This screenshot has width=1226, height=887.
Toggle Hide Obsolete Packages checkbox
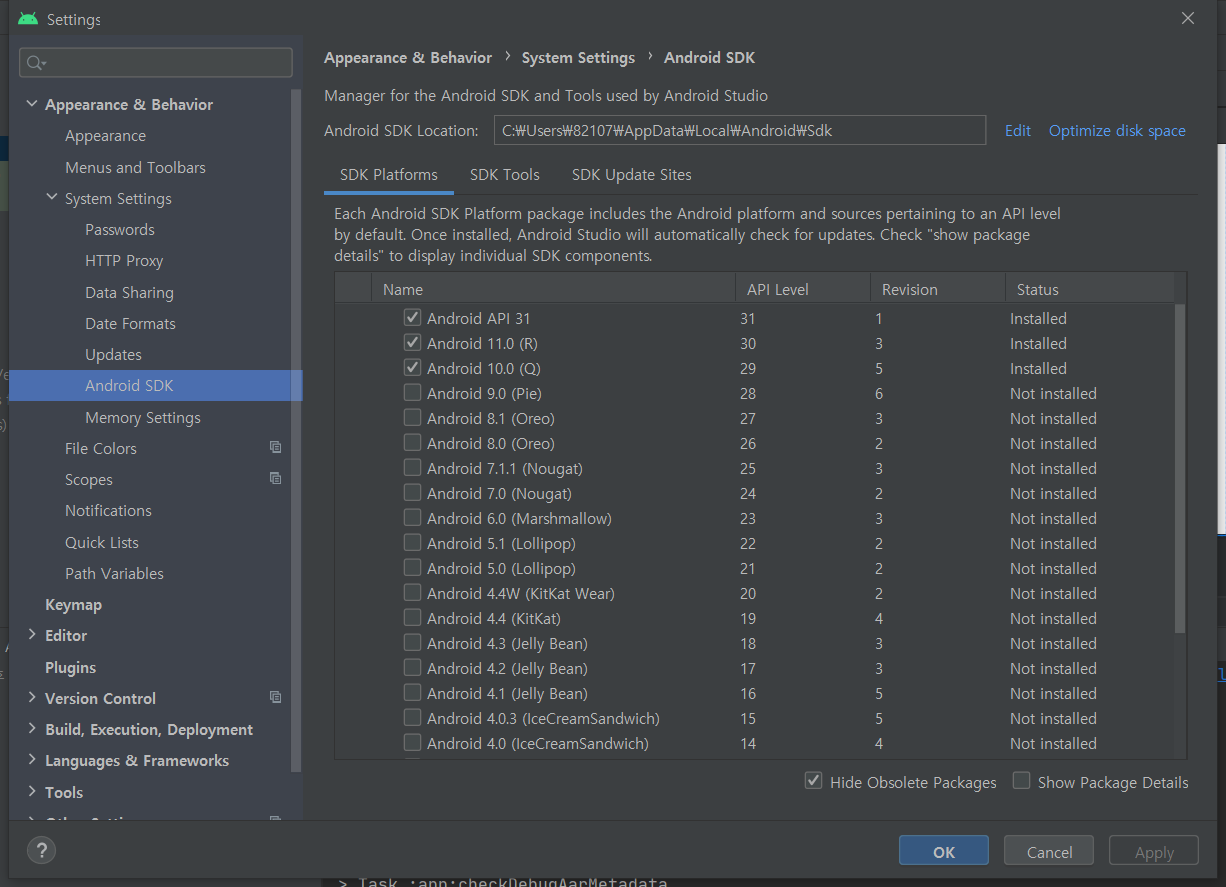coord(814,781)
